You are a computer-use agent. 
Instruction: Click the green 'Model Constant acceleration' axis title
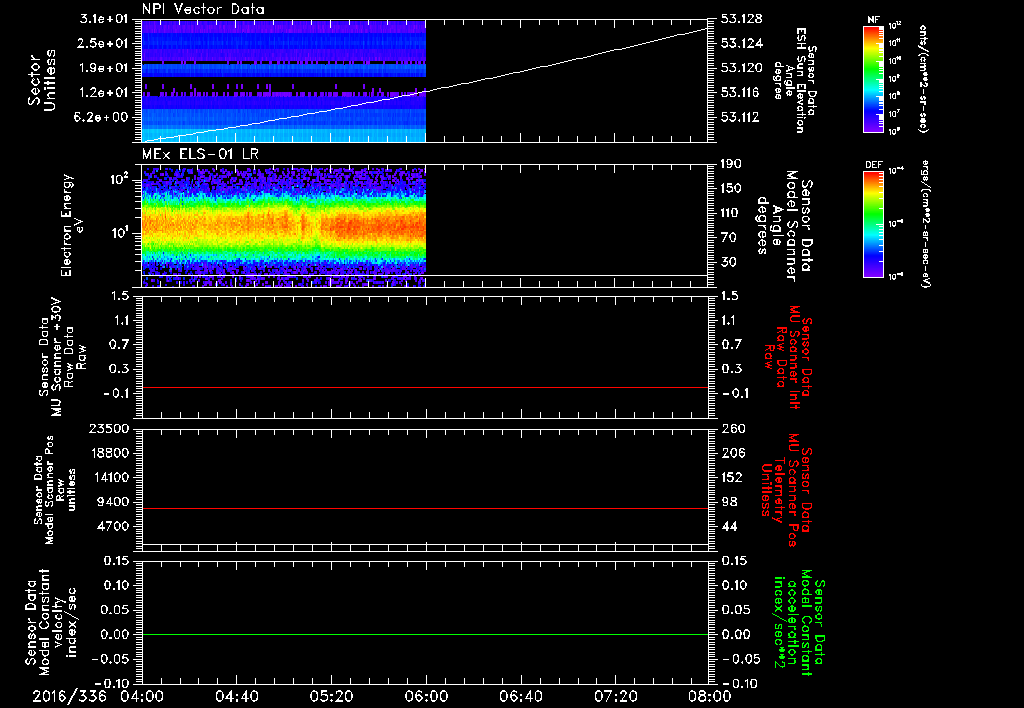(800, 624)
